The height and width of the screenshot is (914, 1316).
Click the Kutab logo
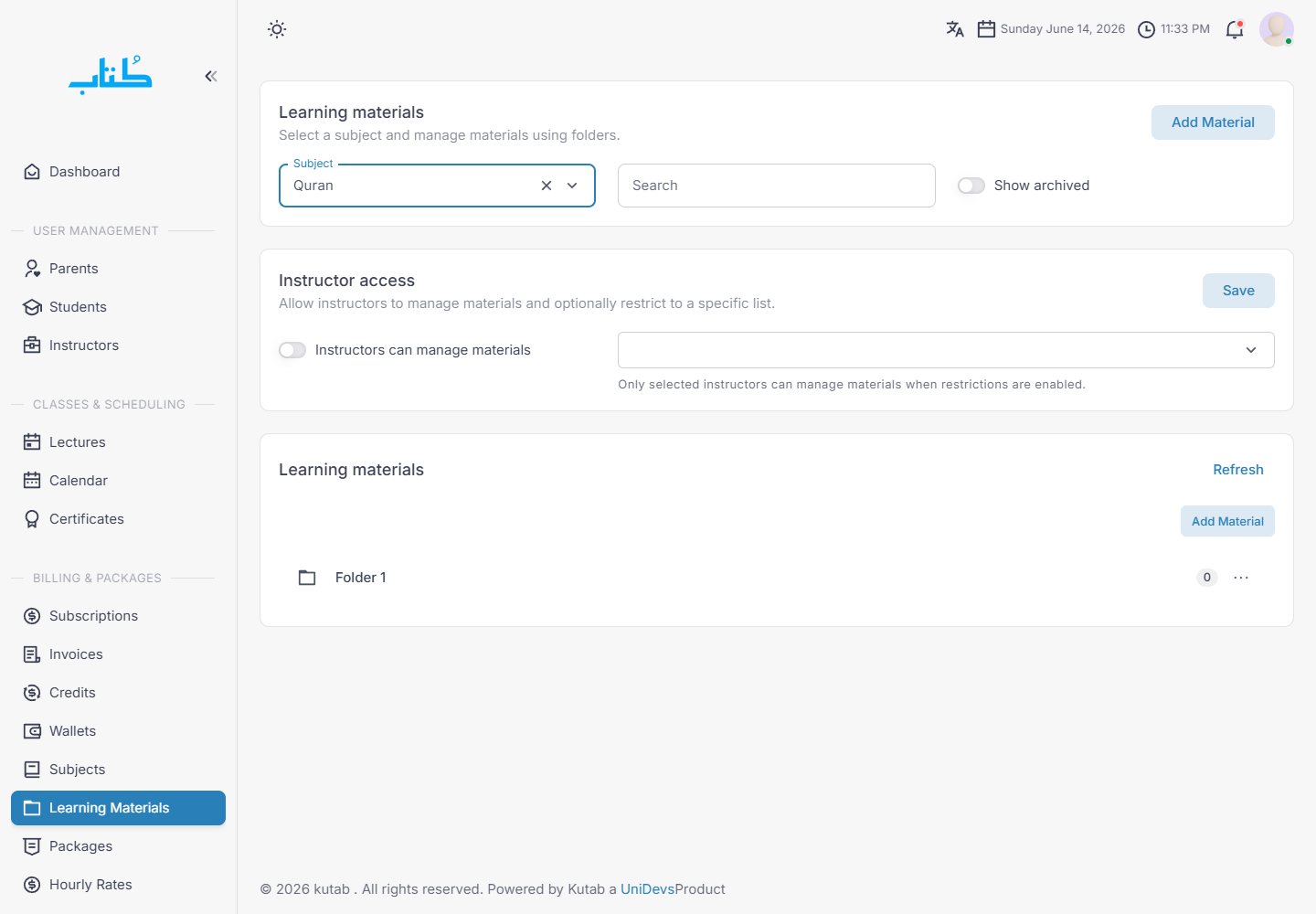coord(111,75)
